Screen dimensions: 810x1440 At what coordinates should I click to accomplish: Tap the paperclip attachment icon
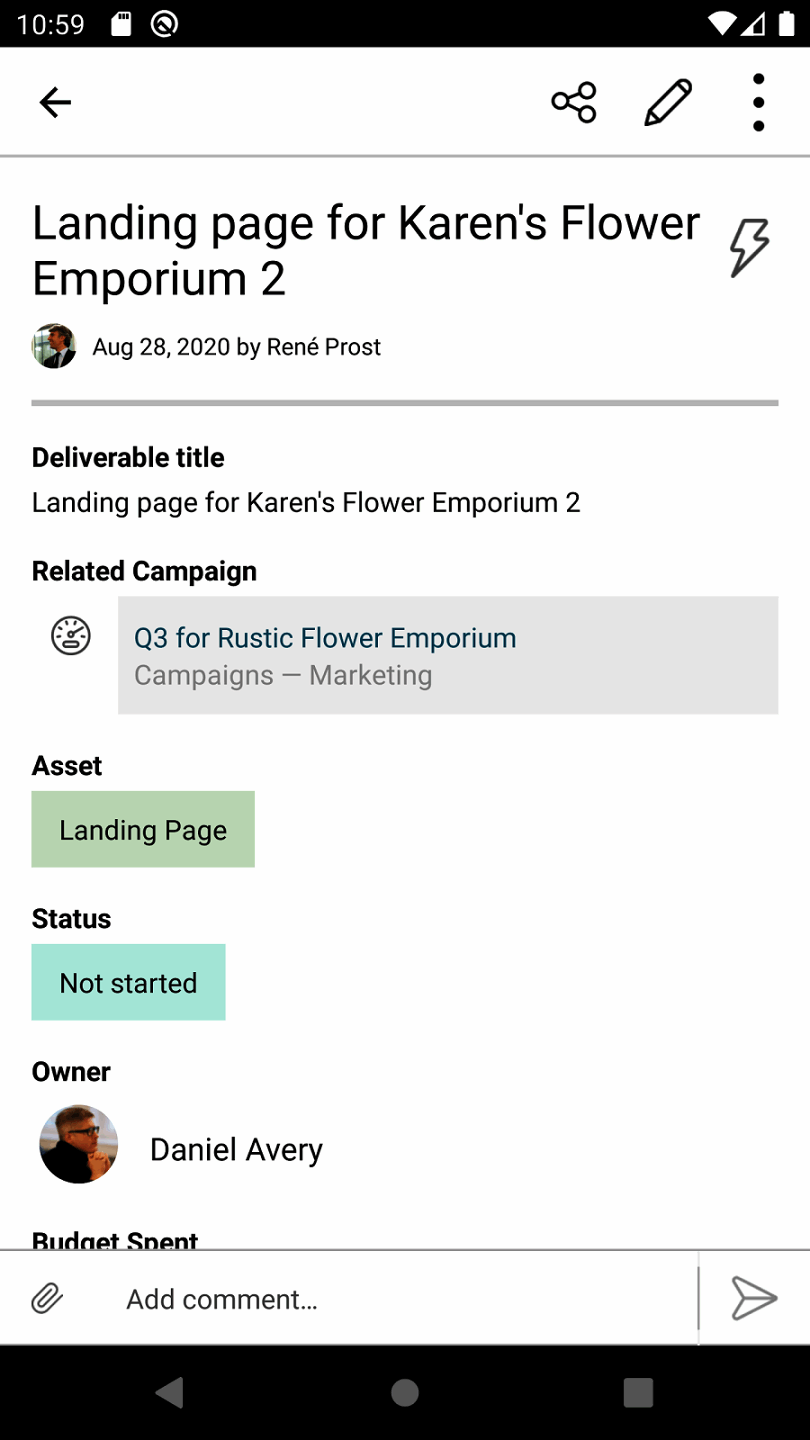(47, 1299)
